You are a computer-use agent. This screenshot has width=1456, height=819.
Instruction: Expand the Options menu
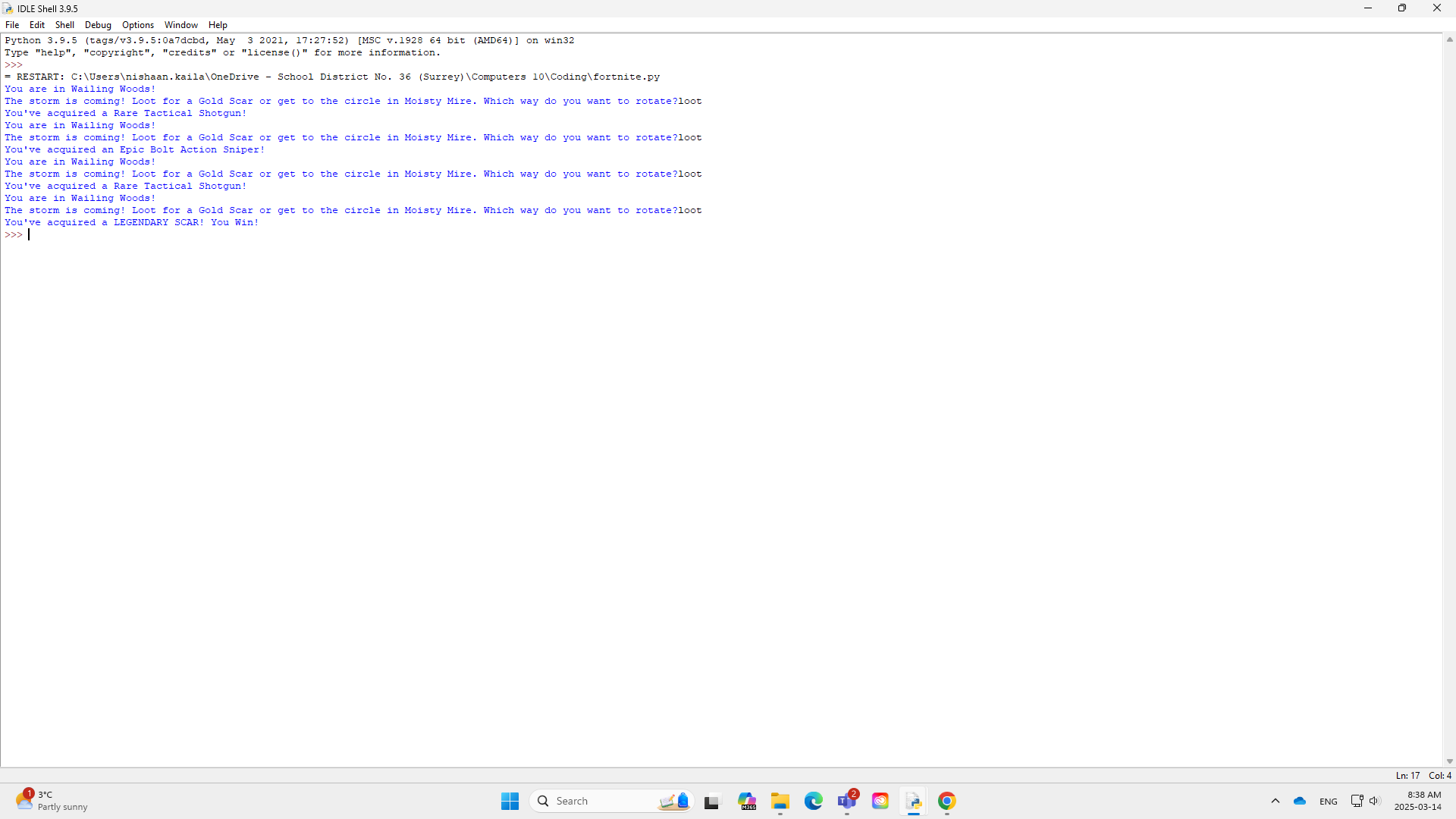click(137, 25)
